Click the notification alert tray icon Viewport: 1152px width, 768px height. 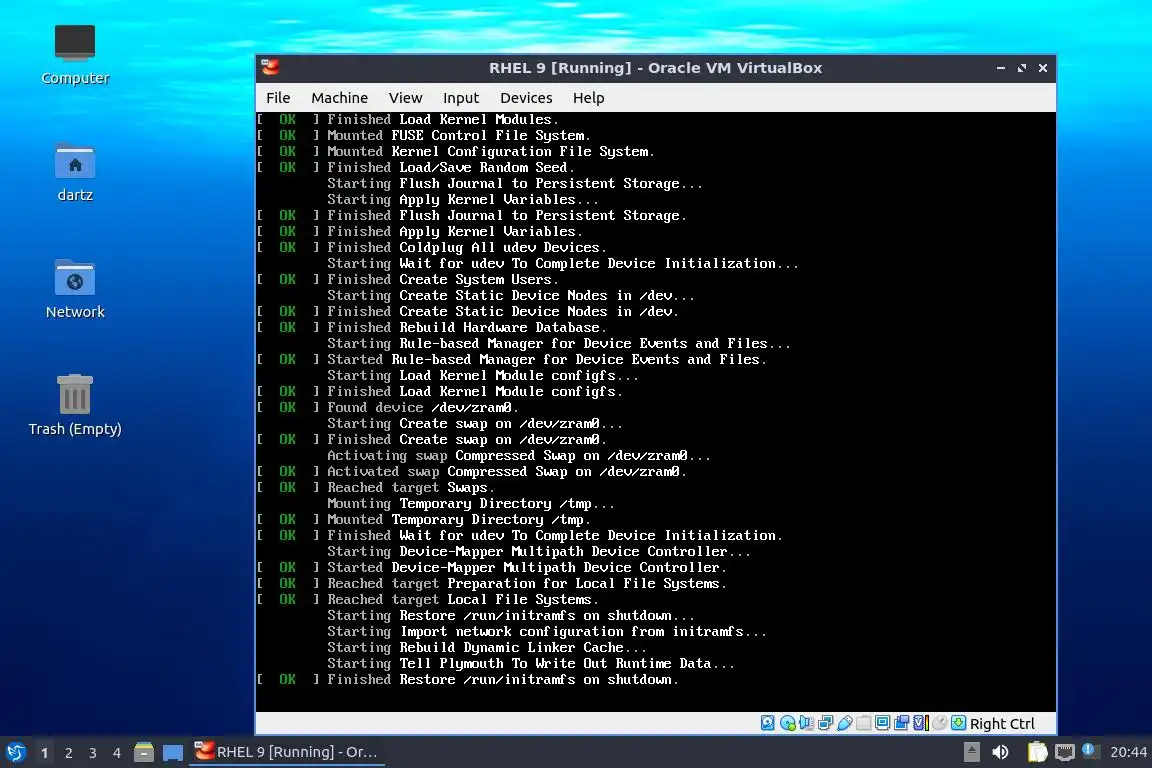click(x=1089, y=750)
